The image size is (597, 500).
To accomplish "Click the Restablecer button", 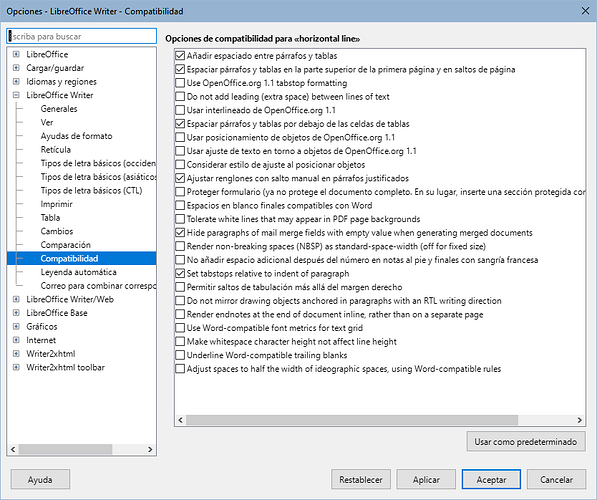I will click(x=361, y=479).
